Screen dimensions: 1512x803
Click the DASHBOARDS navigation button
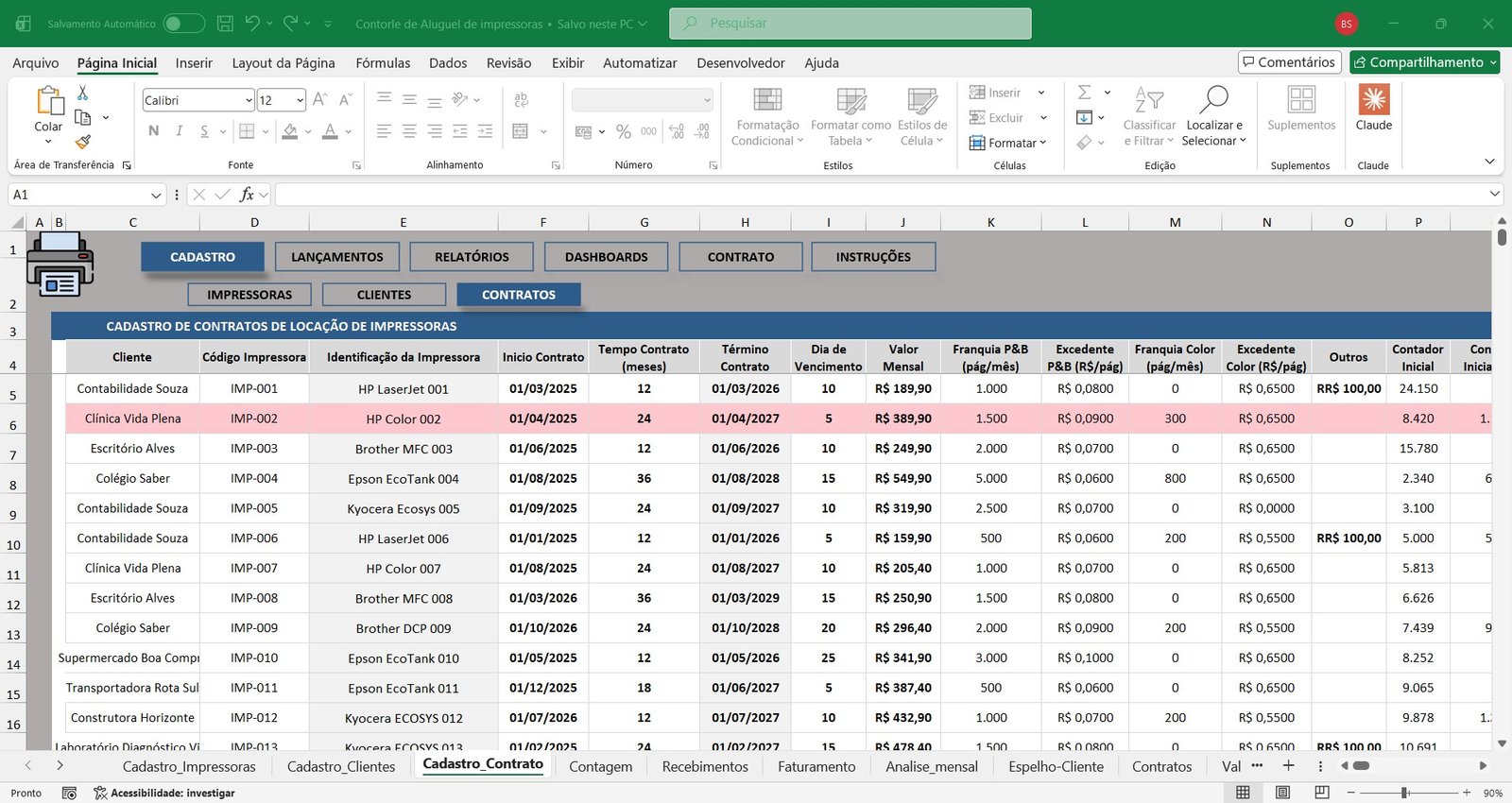pyautogui.click(x=607, y=257)
